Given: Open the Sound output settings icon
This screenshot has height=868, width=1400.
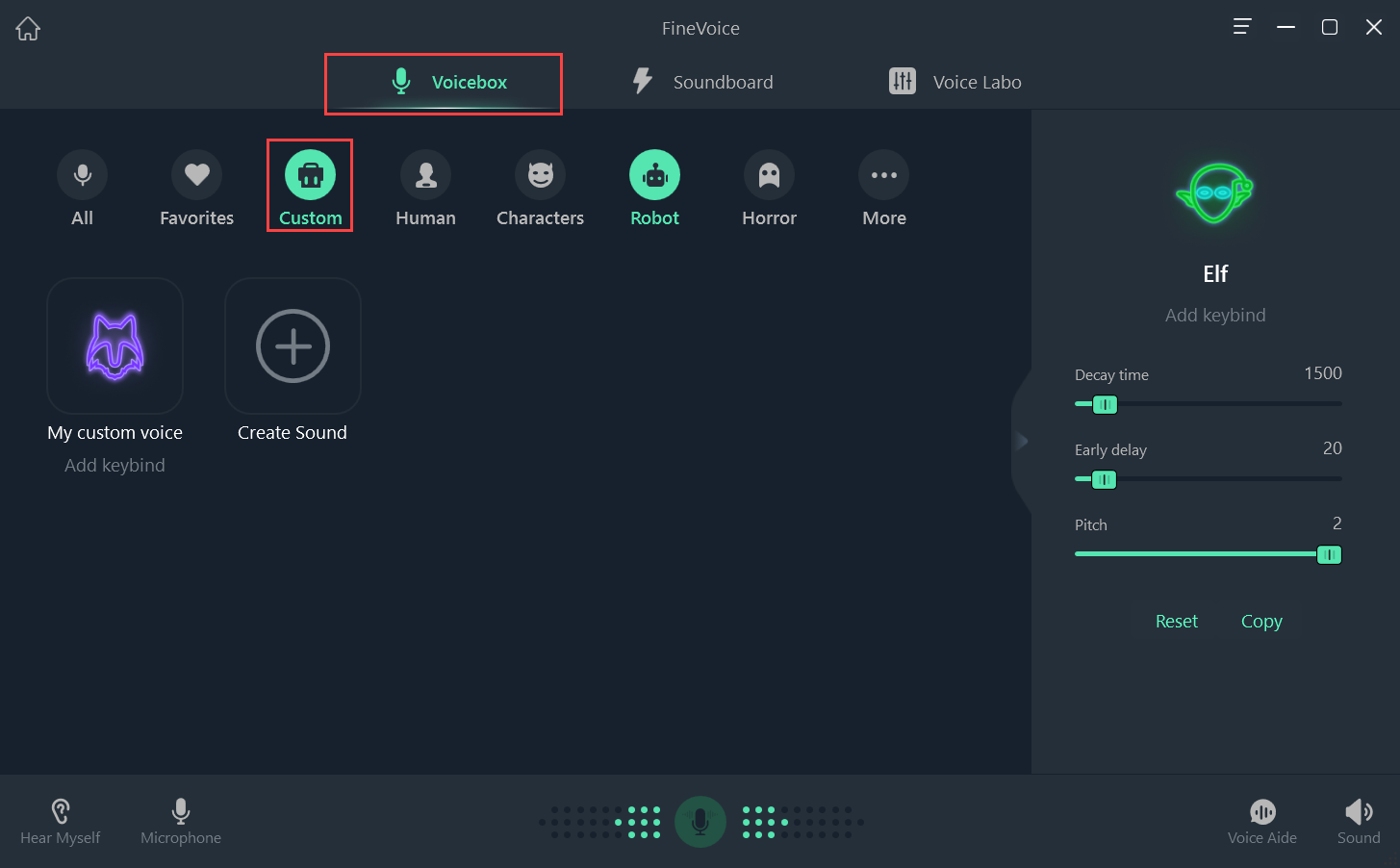Looking at the screenshot, I should tap(1359, 820).
